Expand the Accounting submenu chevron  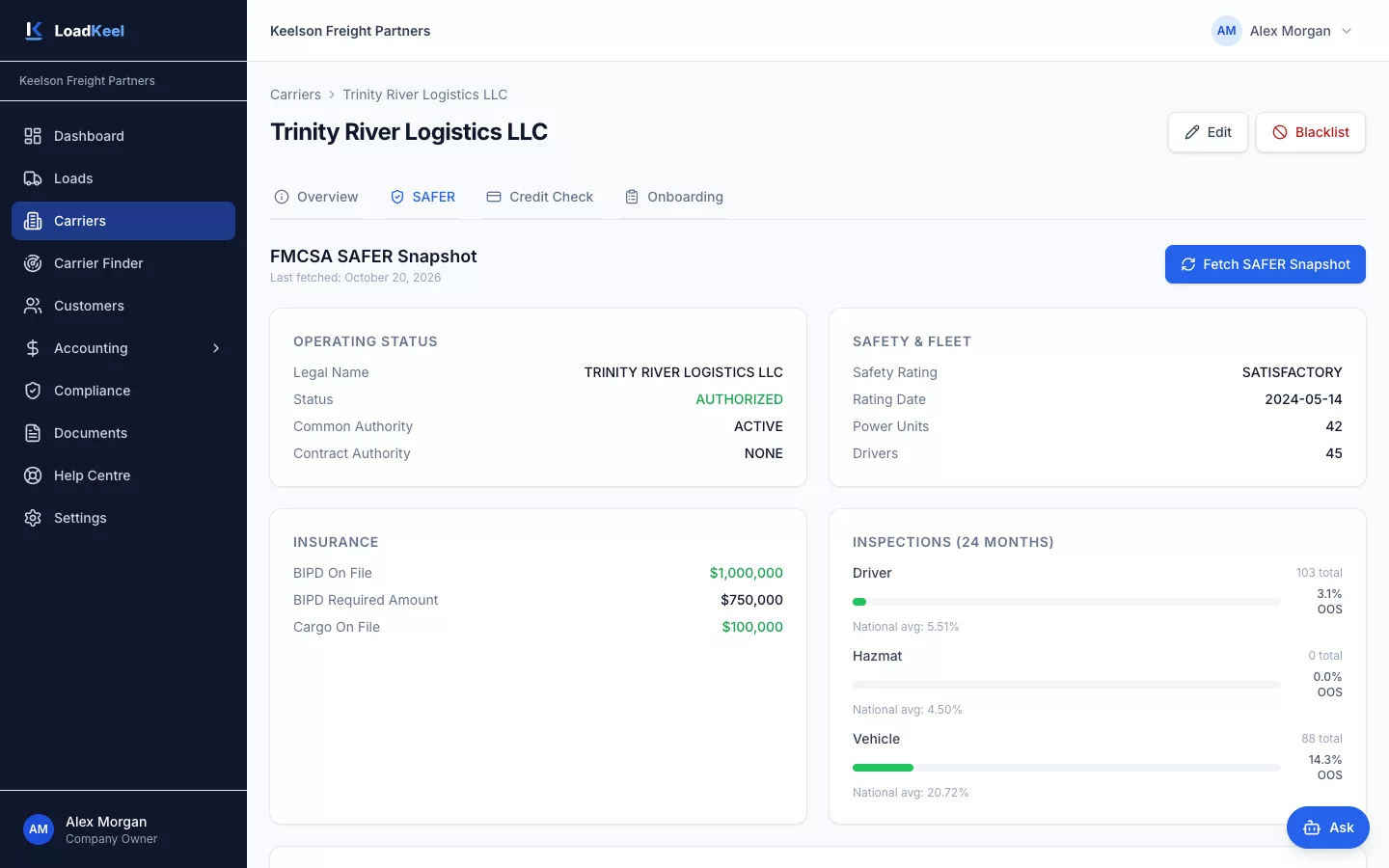pos(216,348)
